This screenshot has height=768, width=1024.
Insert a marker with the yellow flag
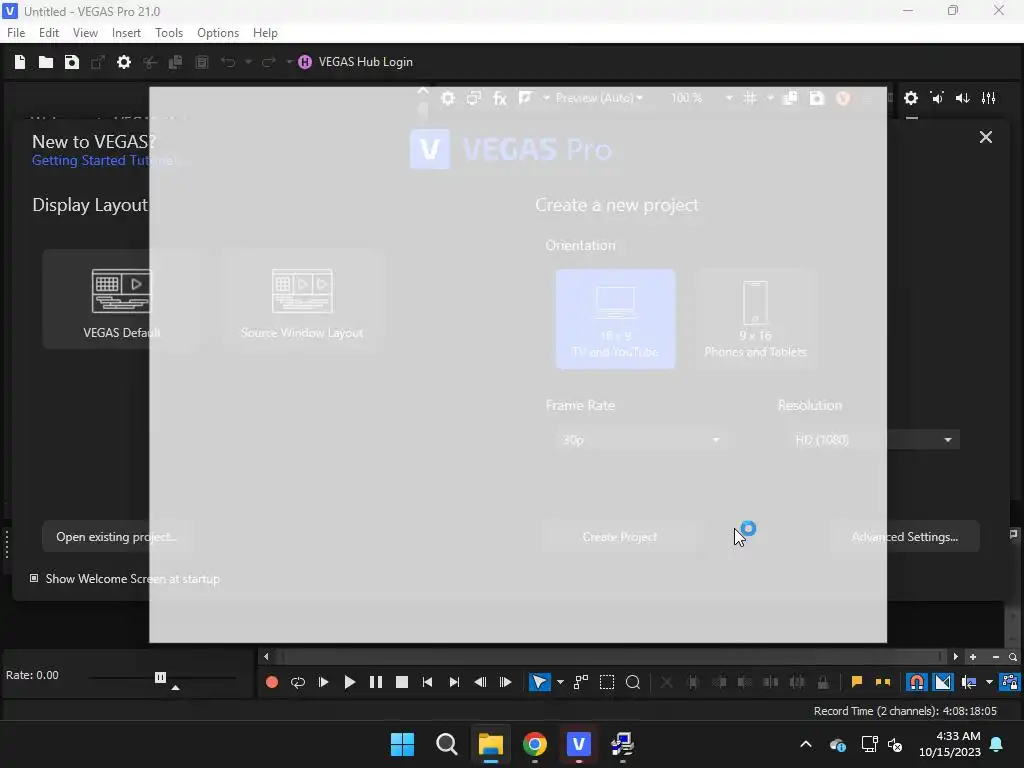tap(857, 682)
